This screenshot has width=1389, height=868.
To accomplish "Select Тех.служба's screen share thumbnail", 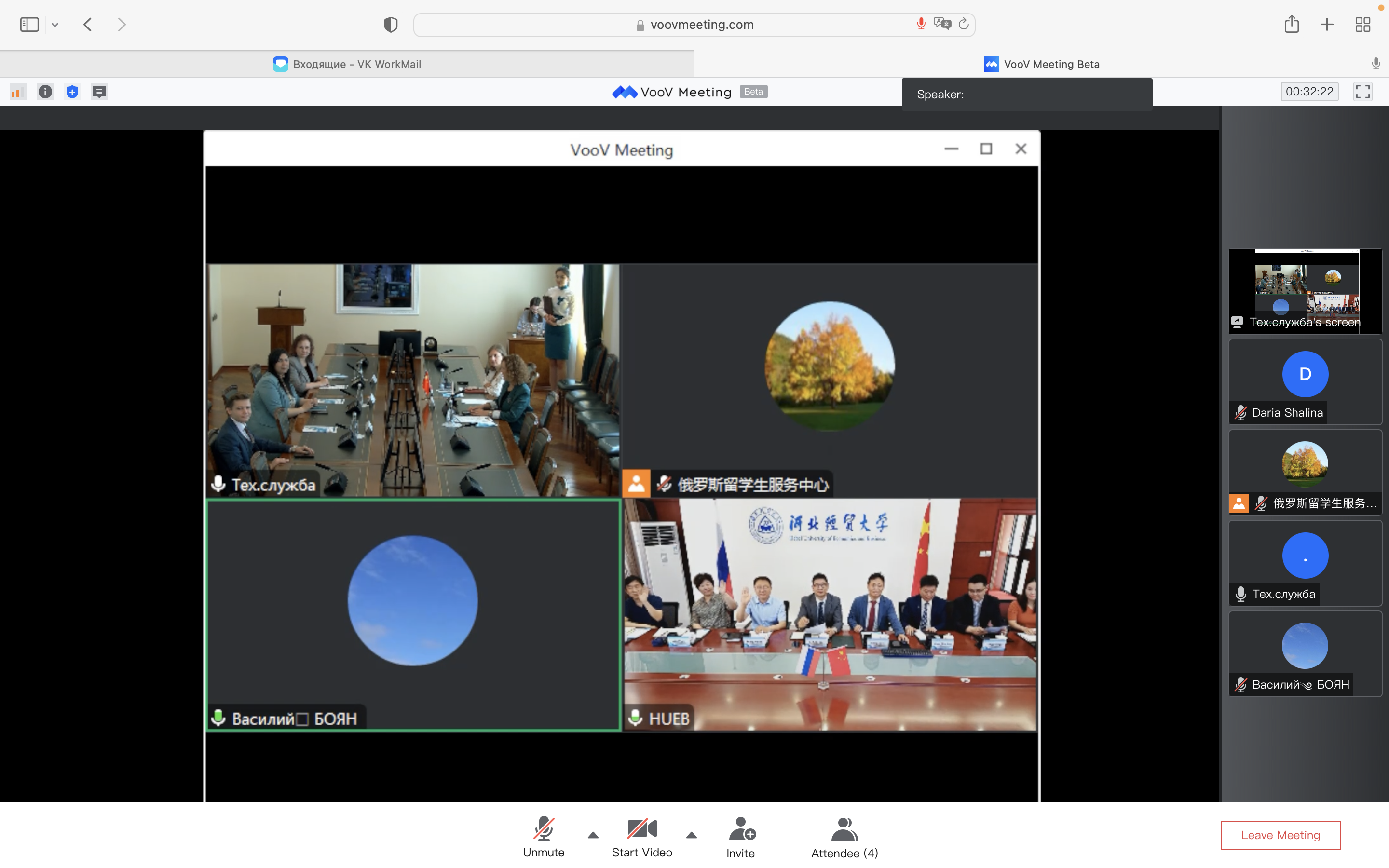I will point(1305,290).
